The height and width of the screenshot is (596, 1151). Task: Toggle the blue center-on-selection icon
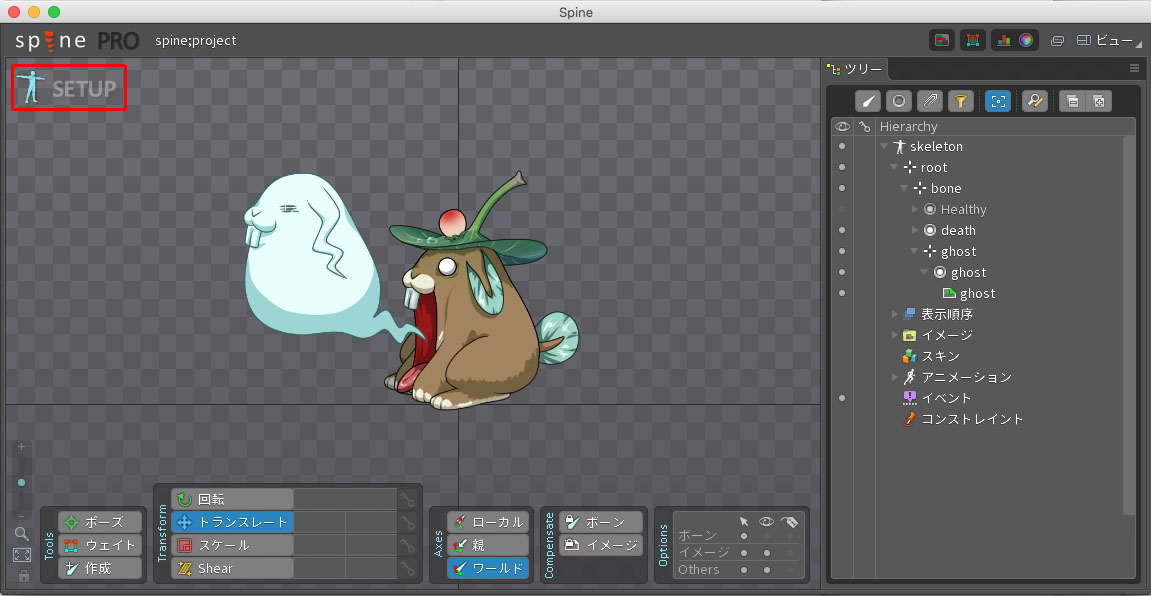point(998,101)
